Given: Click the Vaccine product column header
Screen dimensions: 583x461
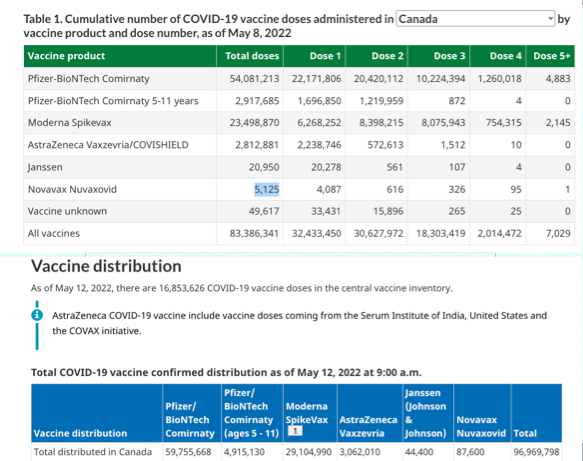Looking at the screenshot, I should click(120, 56).
